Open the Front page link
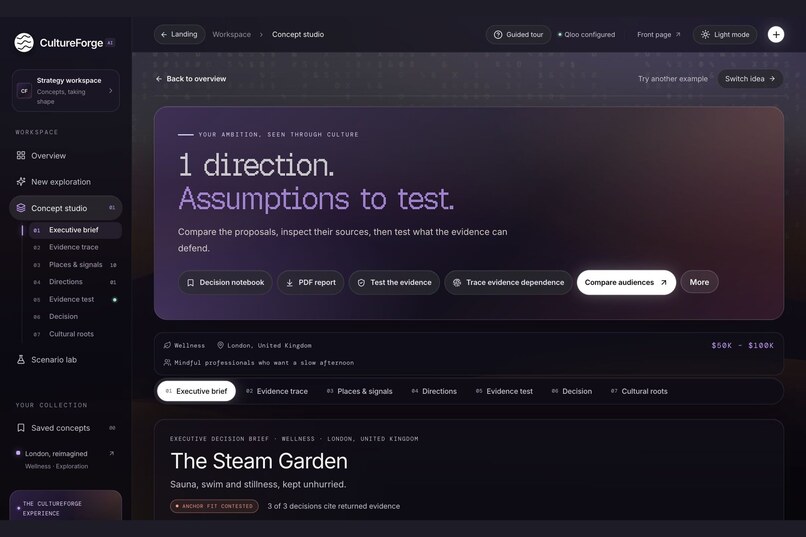This screenshot has height=537, width=806. pos(658,34)
